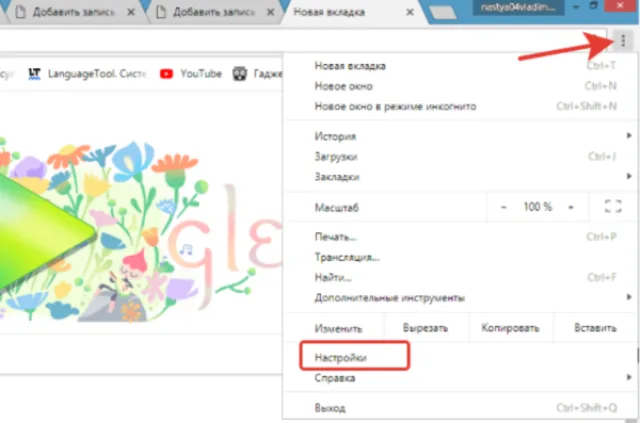Open the LanguageTool bookmark
Viewport: 640px width, 423px height.
point(87,73)
